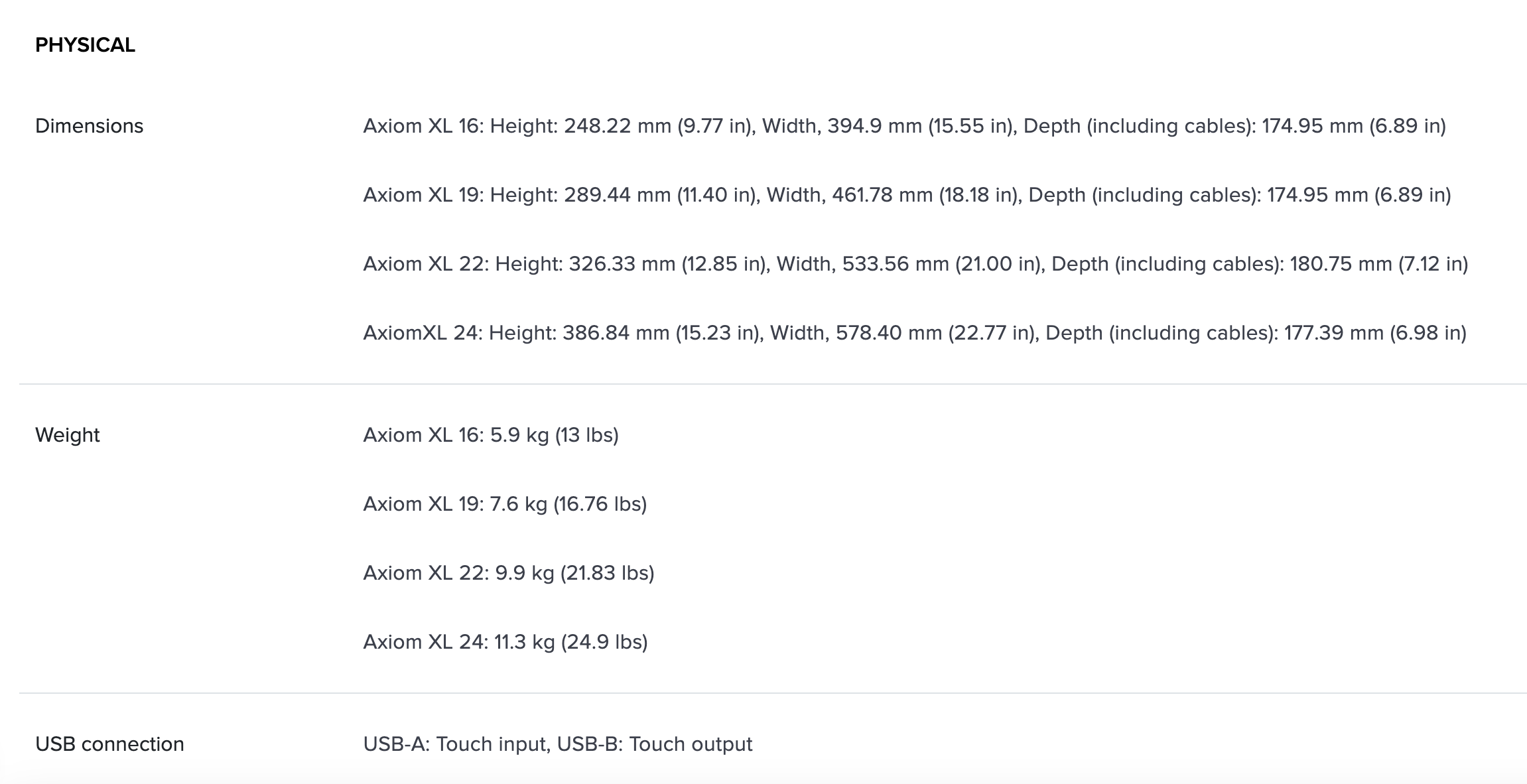The height and width of the screenshot is (784, 1527).
Task: Click the Dimensions row label
Action: tap(89, 126)
